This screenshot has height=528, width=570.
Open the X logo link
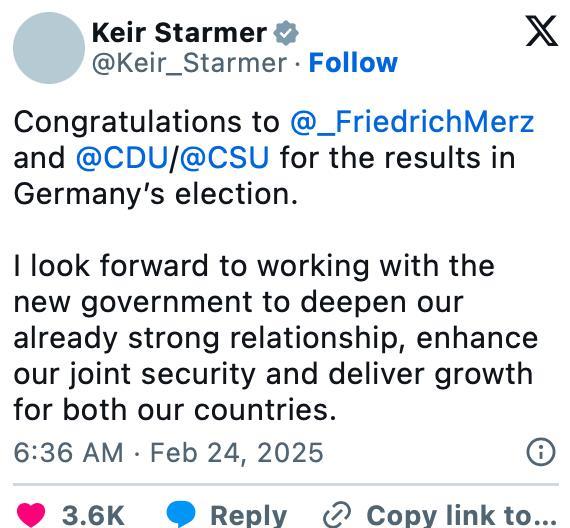tap(541, 31)
